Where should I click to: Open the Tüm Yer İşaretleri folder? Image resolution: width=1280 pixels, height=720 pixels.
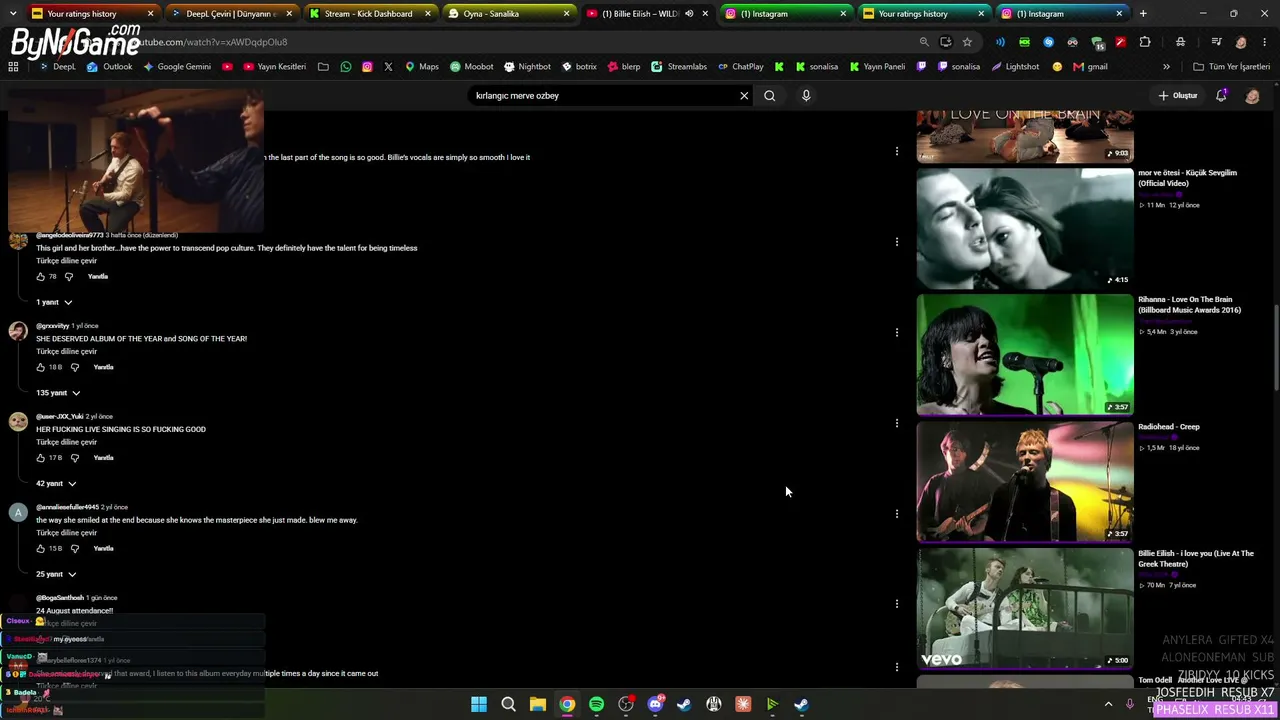[1231, 67]
